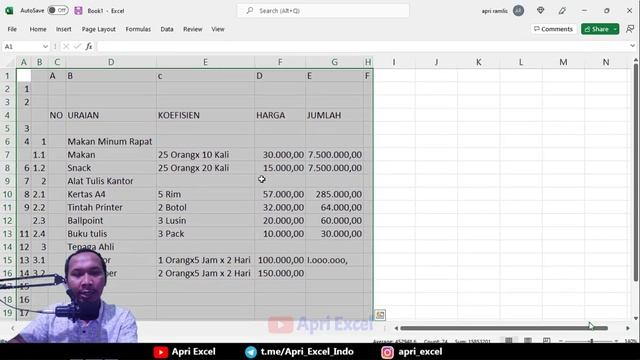Click the horizontal scrollbar thumb

tap(504, 328)
